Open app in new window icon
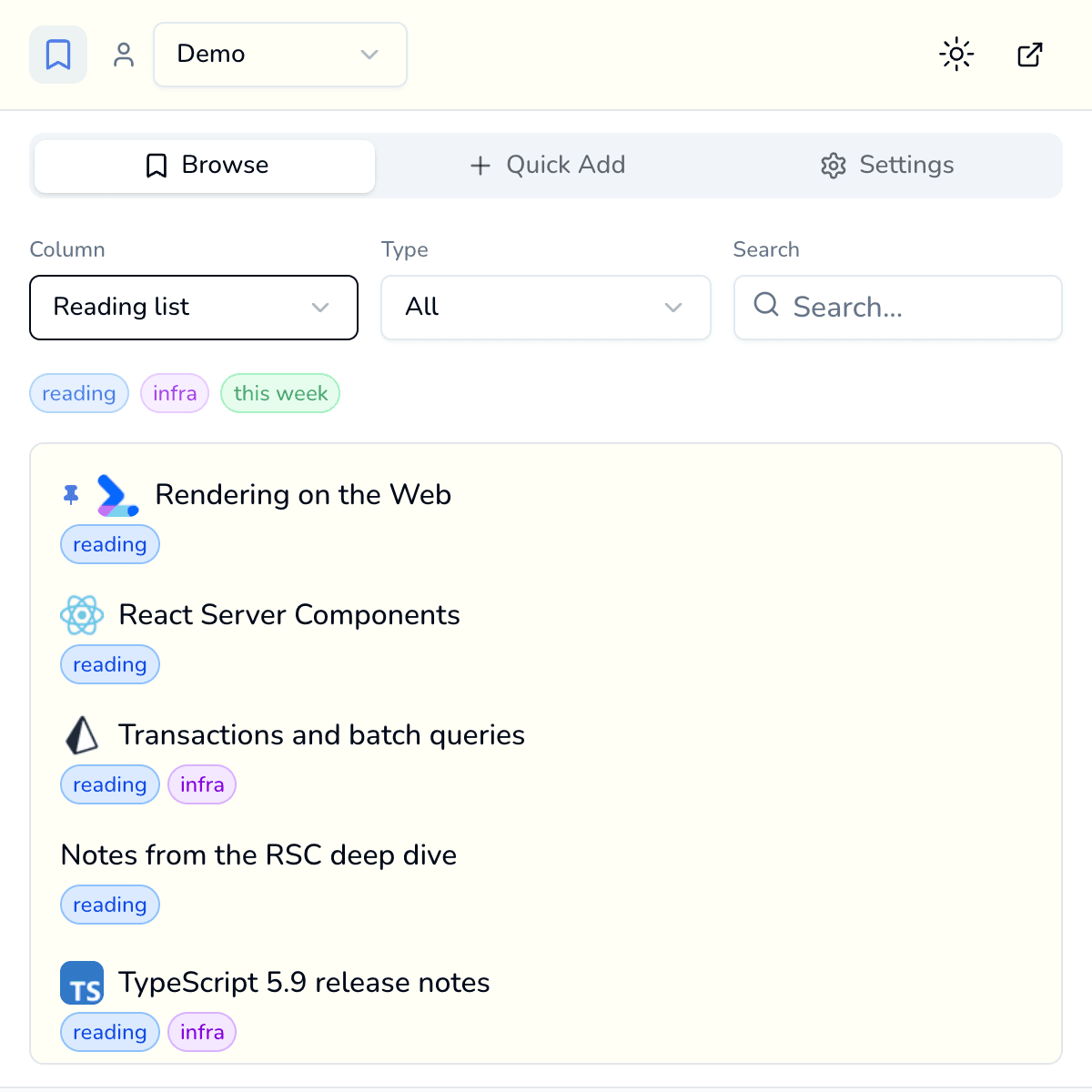1092x1092 pixels. pos(1029,55)
